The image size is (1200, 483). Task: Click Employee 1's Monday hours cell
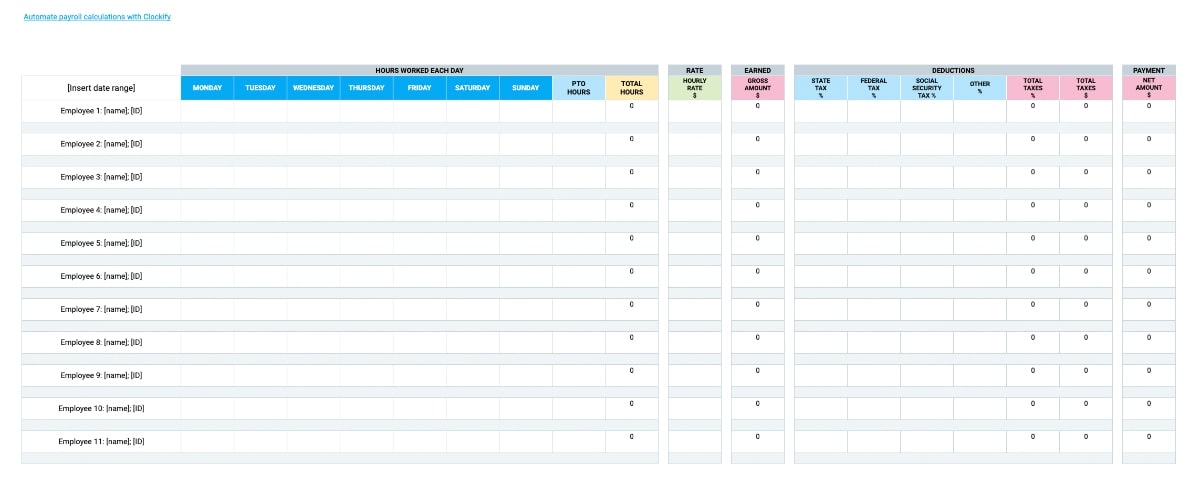pos(207,111)
